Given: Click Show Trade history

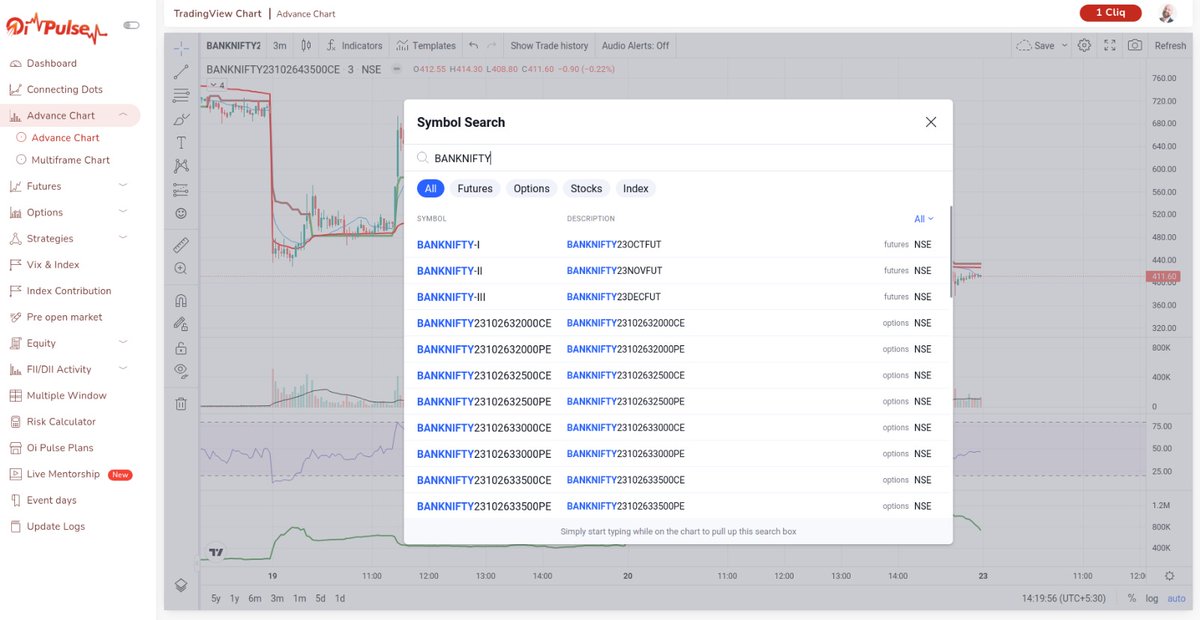Looking at the screenshot, I should point(549,46).
